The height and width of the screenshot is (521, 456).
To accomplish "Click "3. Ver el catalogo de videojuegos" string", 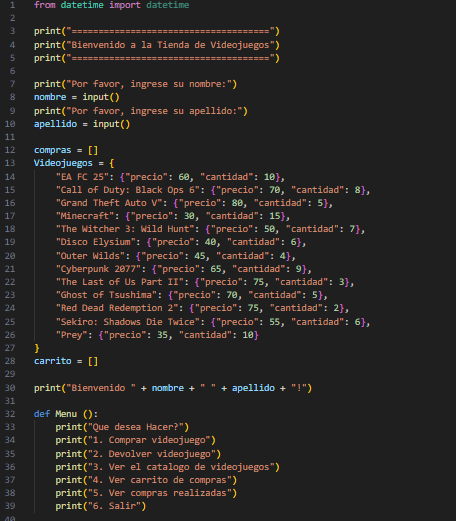I will click(181, 467).
